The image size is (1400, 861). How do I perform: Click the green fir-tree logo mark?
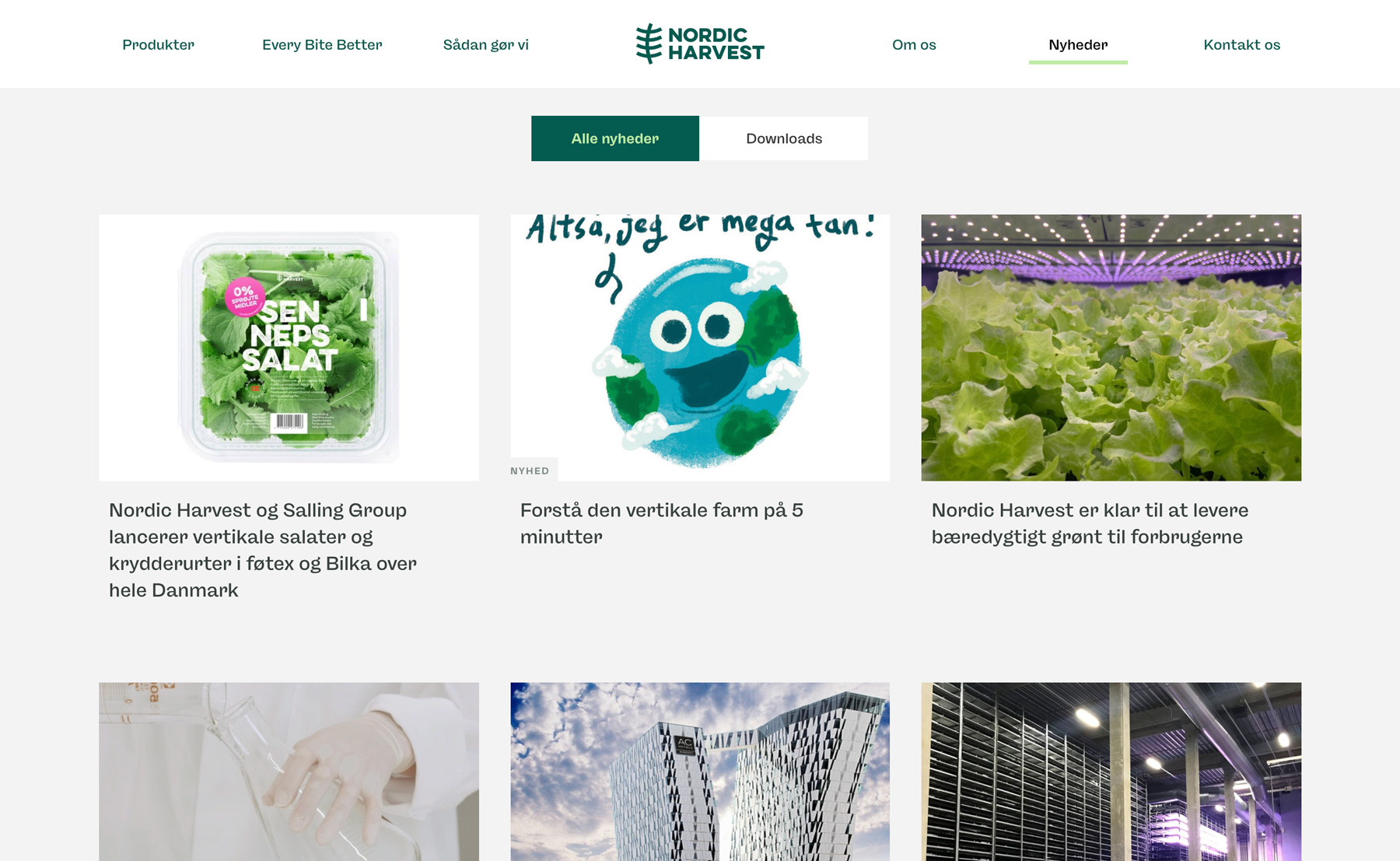[646, 44]
